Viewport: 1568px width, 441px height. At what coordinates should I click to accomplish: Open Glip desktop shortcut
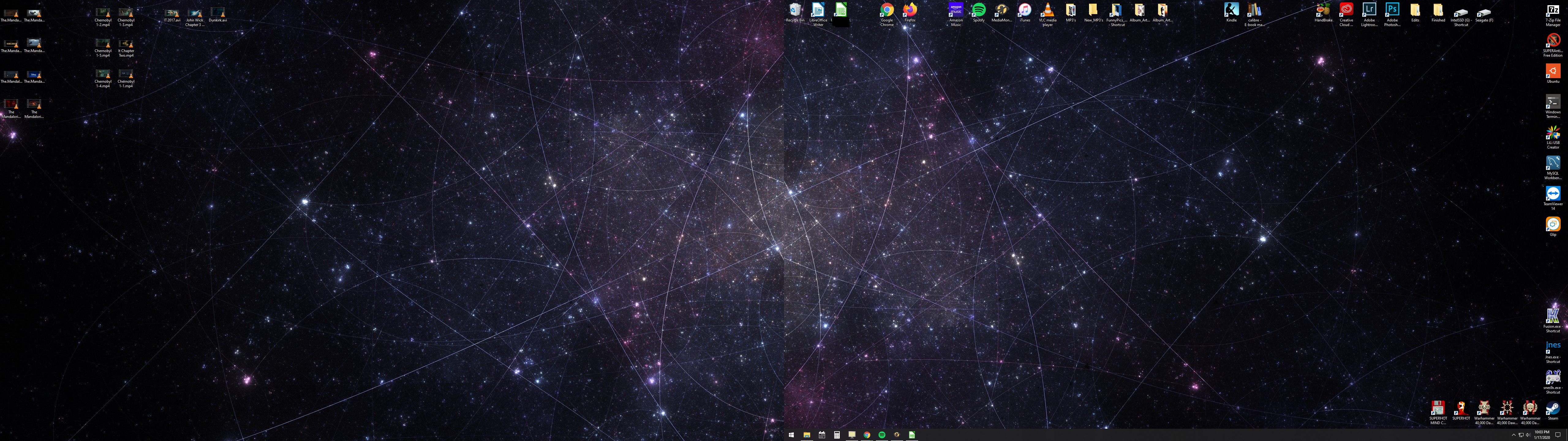point(1553,227)
